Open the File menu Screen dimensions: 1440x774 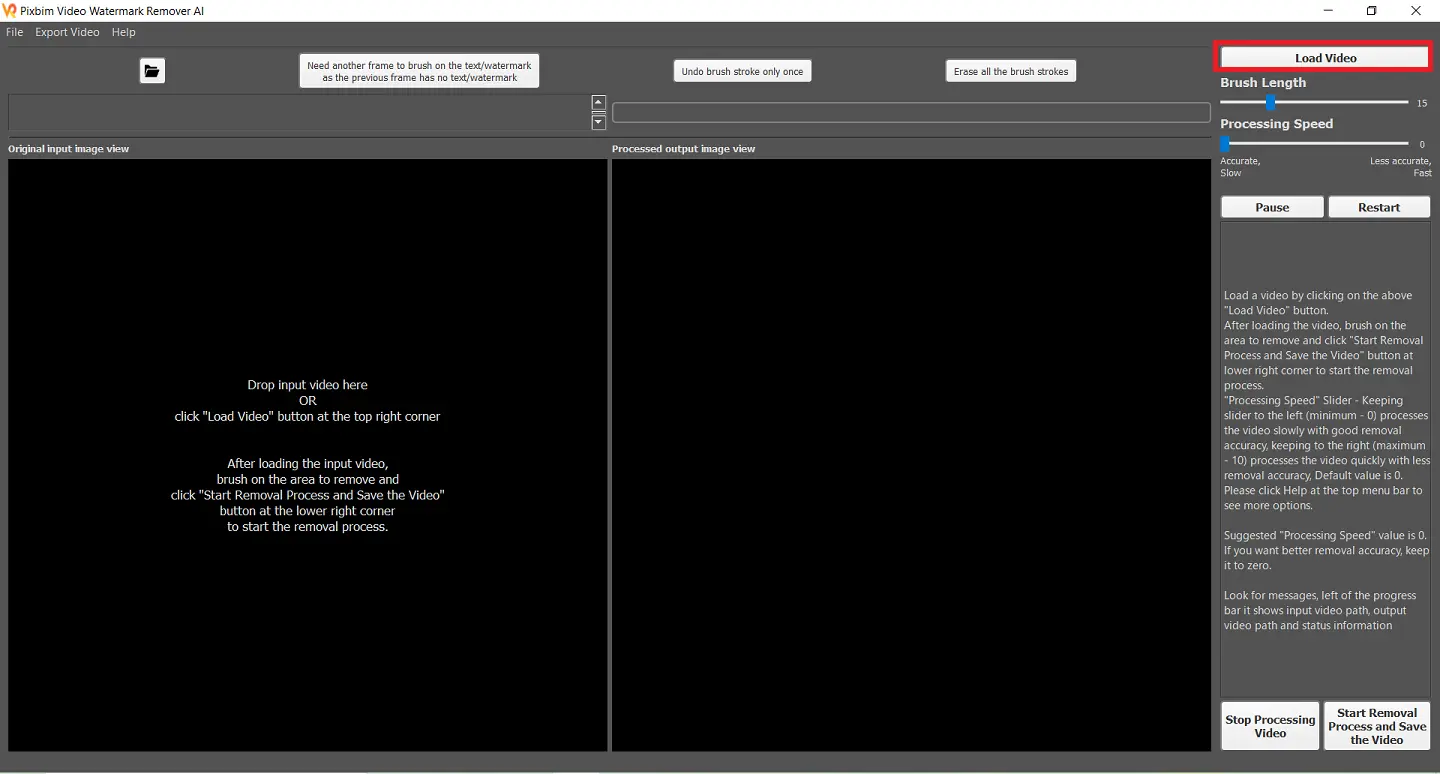(x=15, y=32)
